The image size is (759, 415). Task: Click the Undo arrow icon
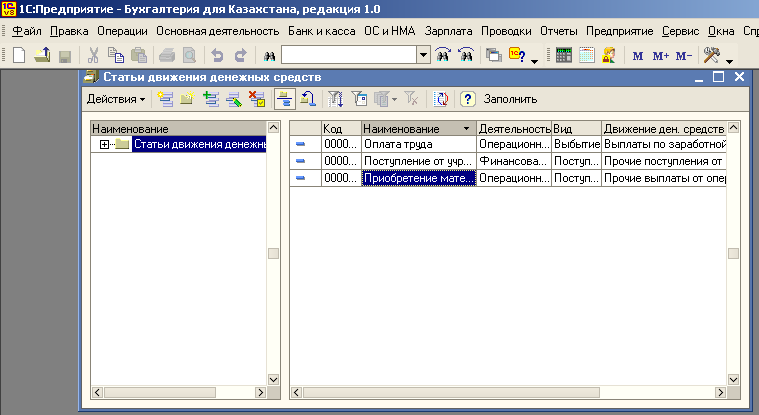coord(217,55)
